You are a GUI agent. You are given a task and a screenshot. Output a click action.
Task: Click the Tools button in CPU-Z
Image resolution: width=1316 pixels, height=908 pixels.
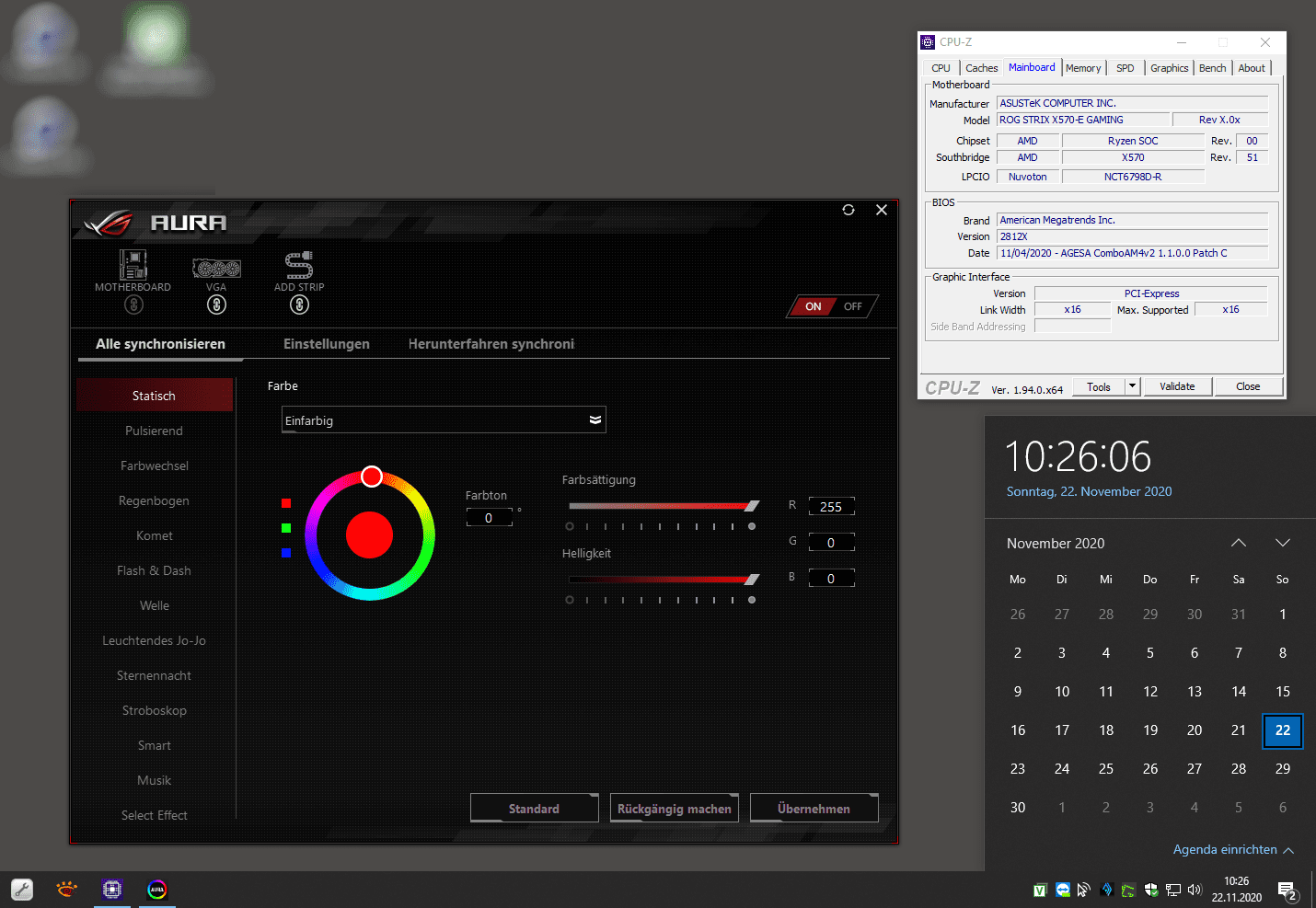1099,387
